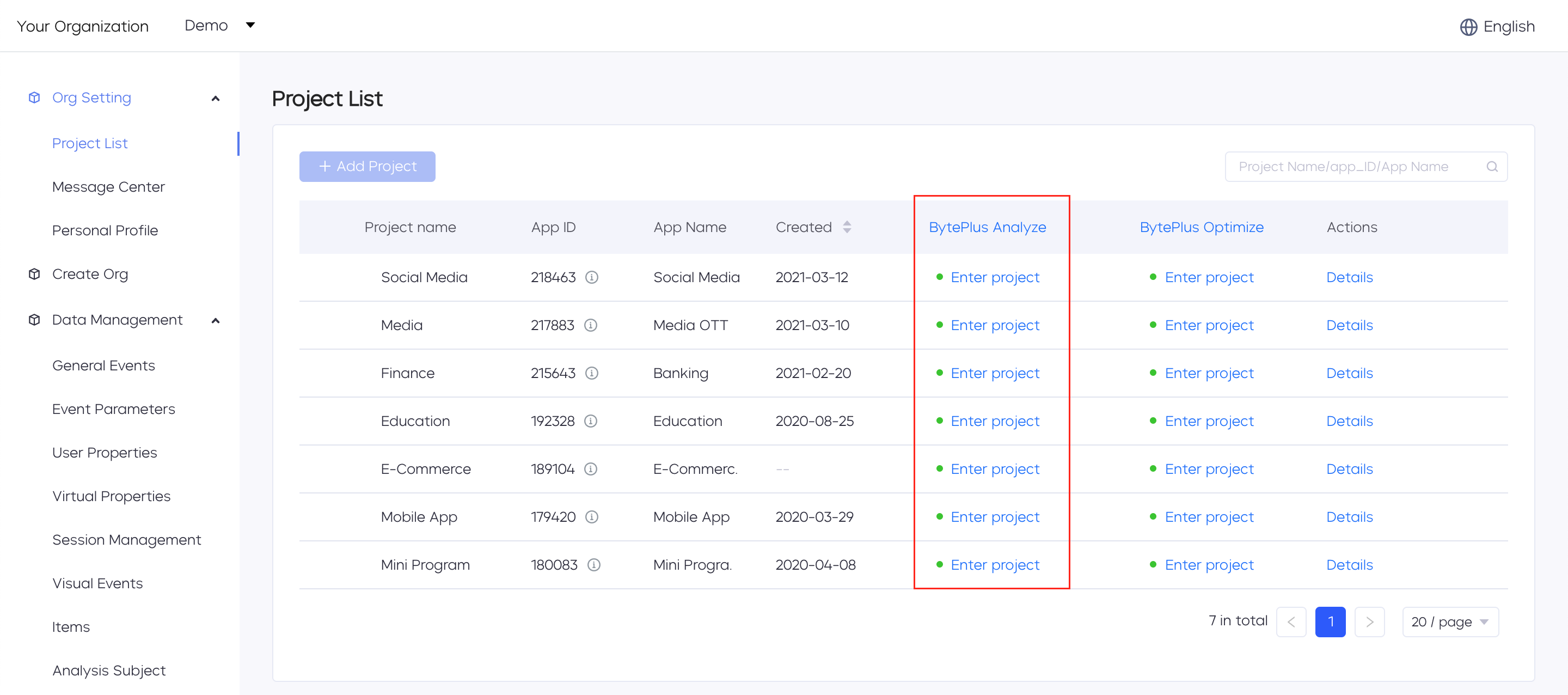Open General Events in the sidebar
Image resolution: width=1568 pixels, height=695 pixels.
tap(103, 365)
